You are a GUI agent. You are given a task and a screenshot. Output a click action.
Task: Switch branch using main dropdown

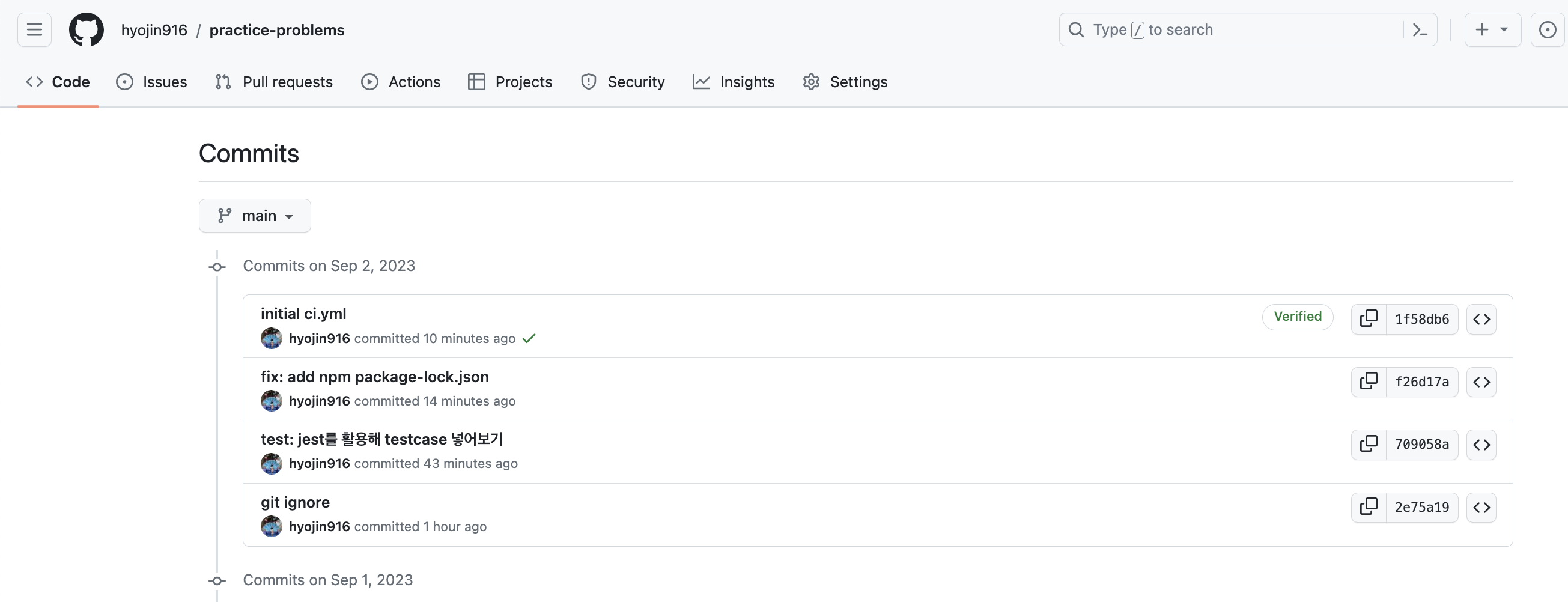pyautogui.click(x=255, y=216)
